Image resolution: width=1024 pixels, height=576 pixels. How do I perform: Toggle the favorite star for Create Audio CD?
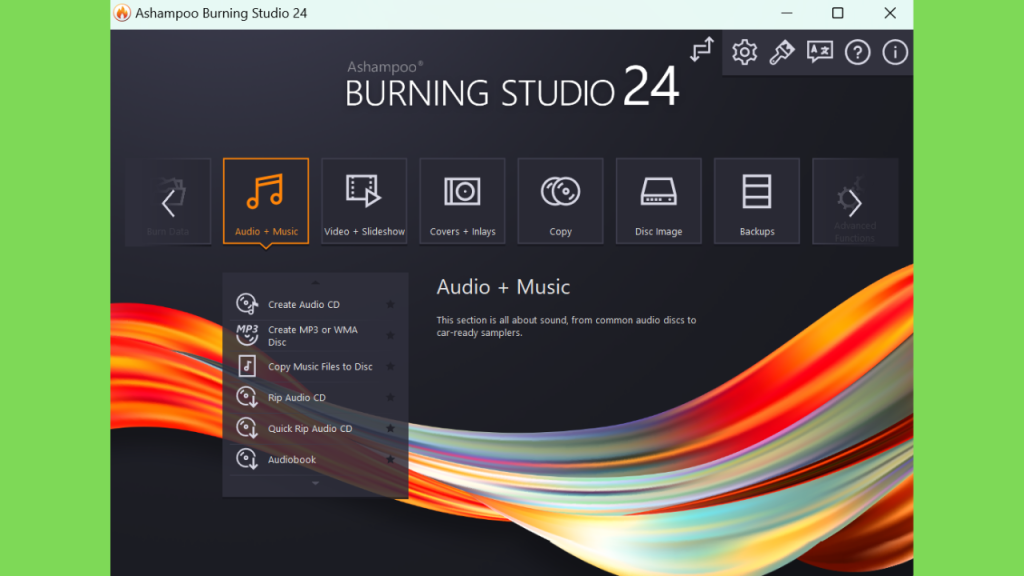(x=391, y=304)
